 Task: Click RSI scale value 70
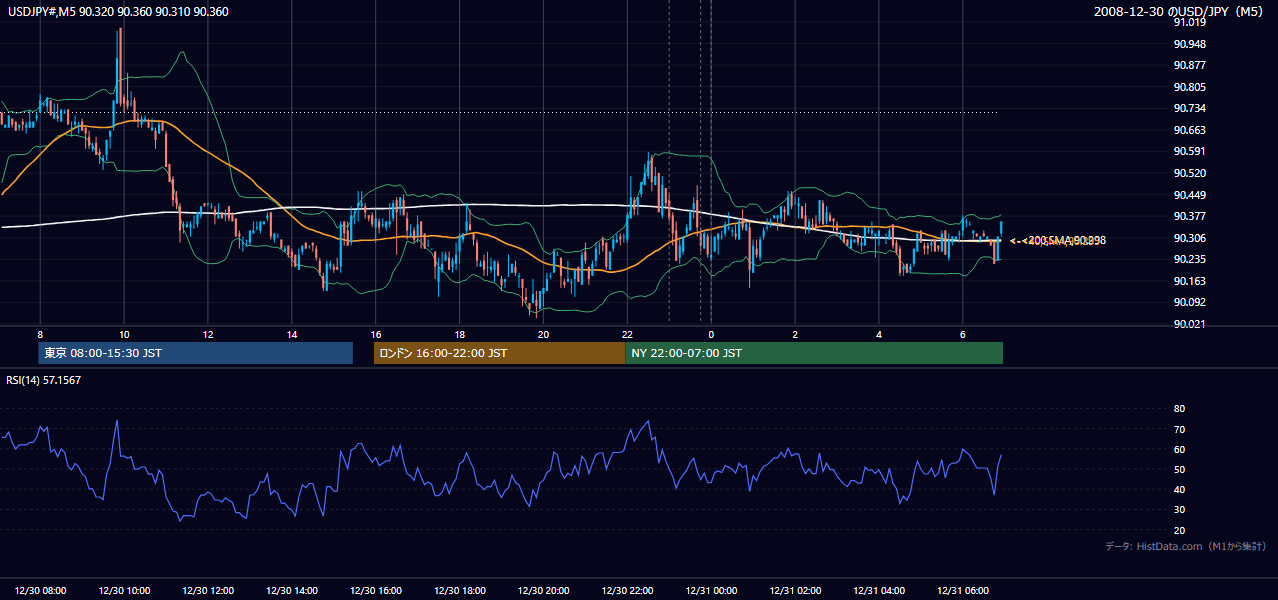tap(1180, 429)
